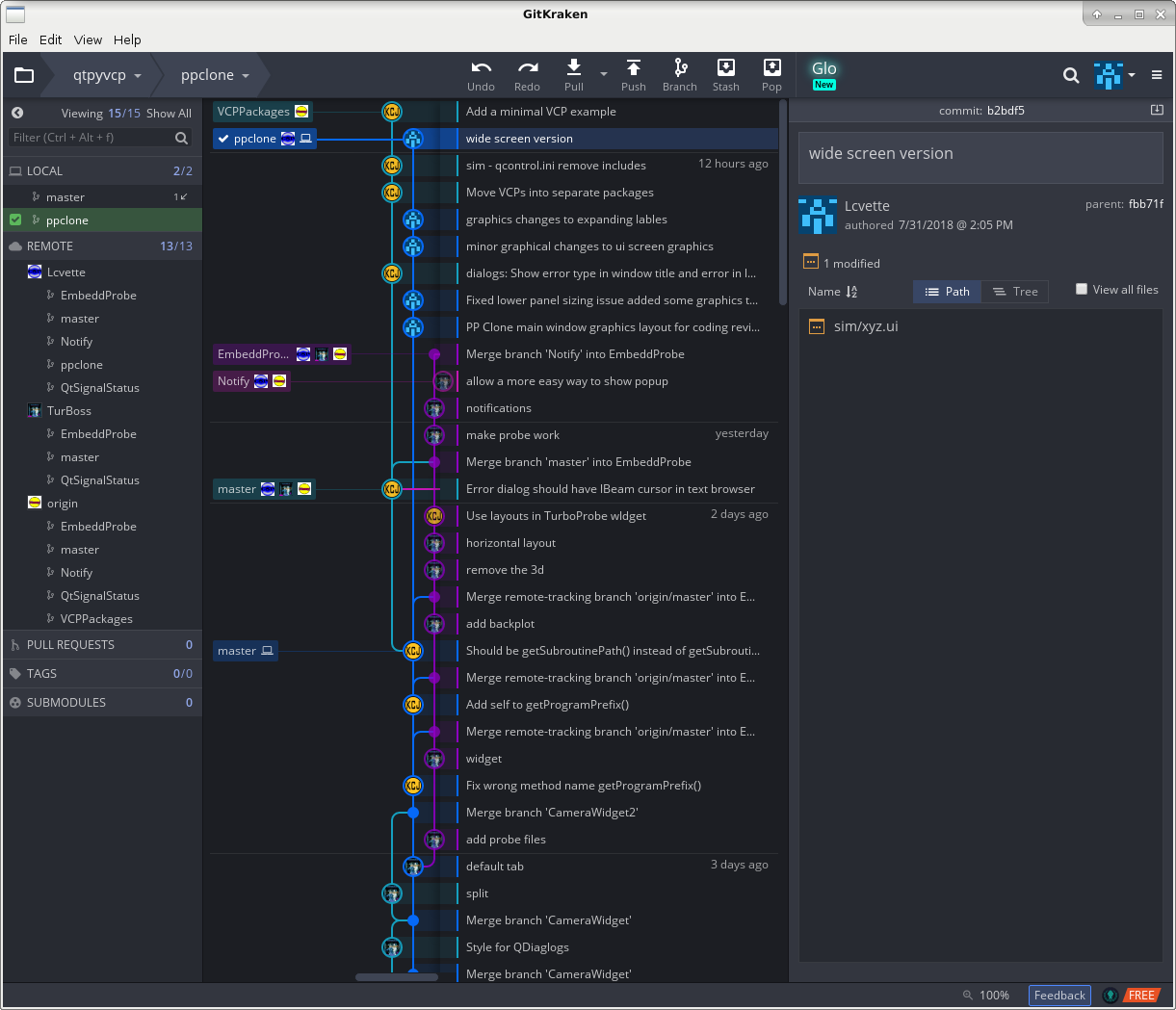
Task: Click the TurBoss remote avatar icon in sidebar
Action: [x=35, y=411]
